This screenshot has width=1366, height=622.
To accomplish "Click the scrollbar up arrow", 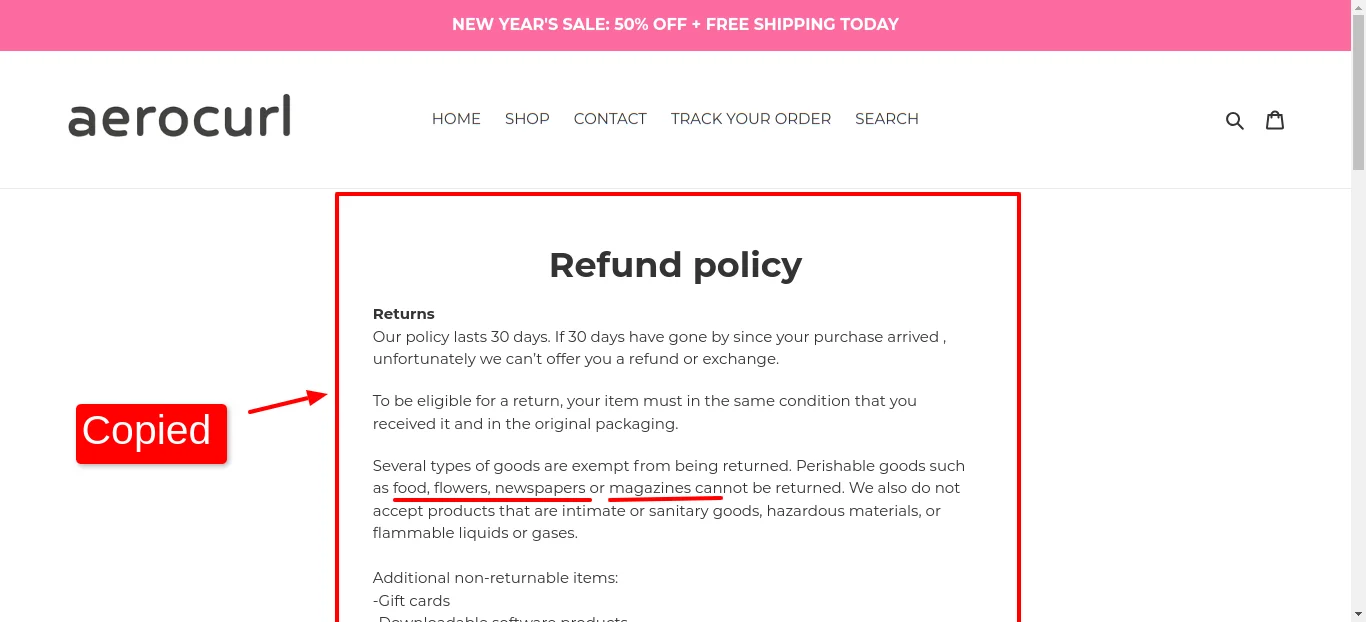I will 1359,7.
